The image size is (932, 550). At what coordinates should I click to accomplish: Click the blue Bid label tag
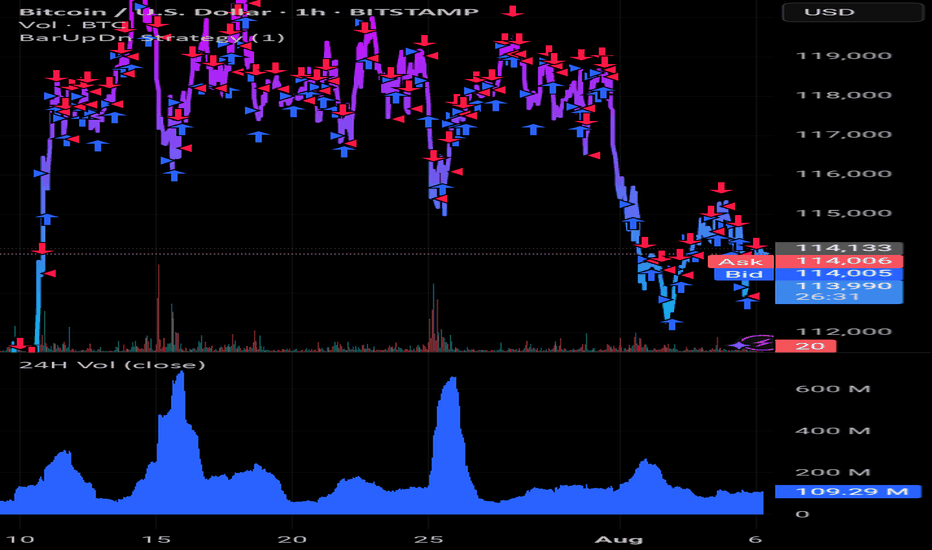coord(744,274)
